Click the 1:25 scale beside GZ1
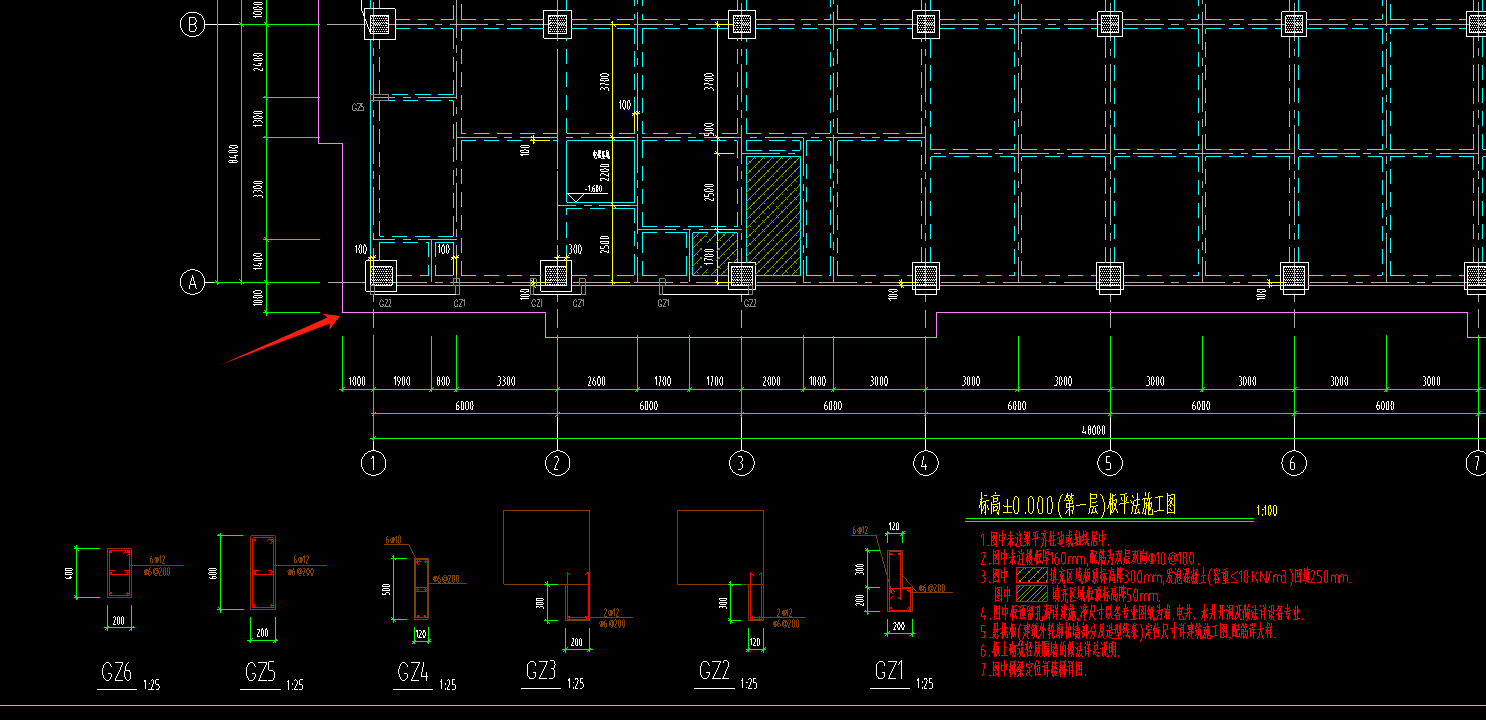Viewport: 1486px width, 720px height. coord(925,685)
